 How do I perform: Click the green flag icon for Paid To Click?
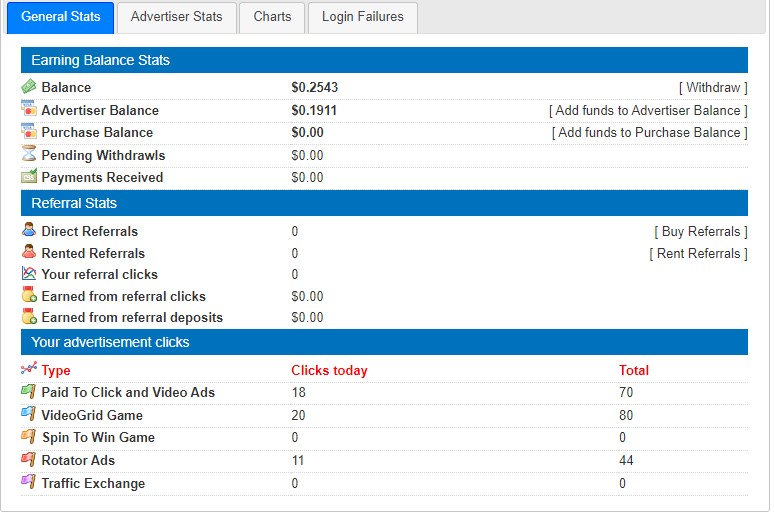[29, 391]
